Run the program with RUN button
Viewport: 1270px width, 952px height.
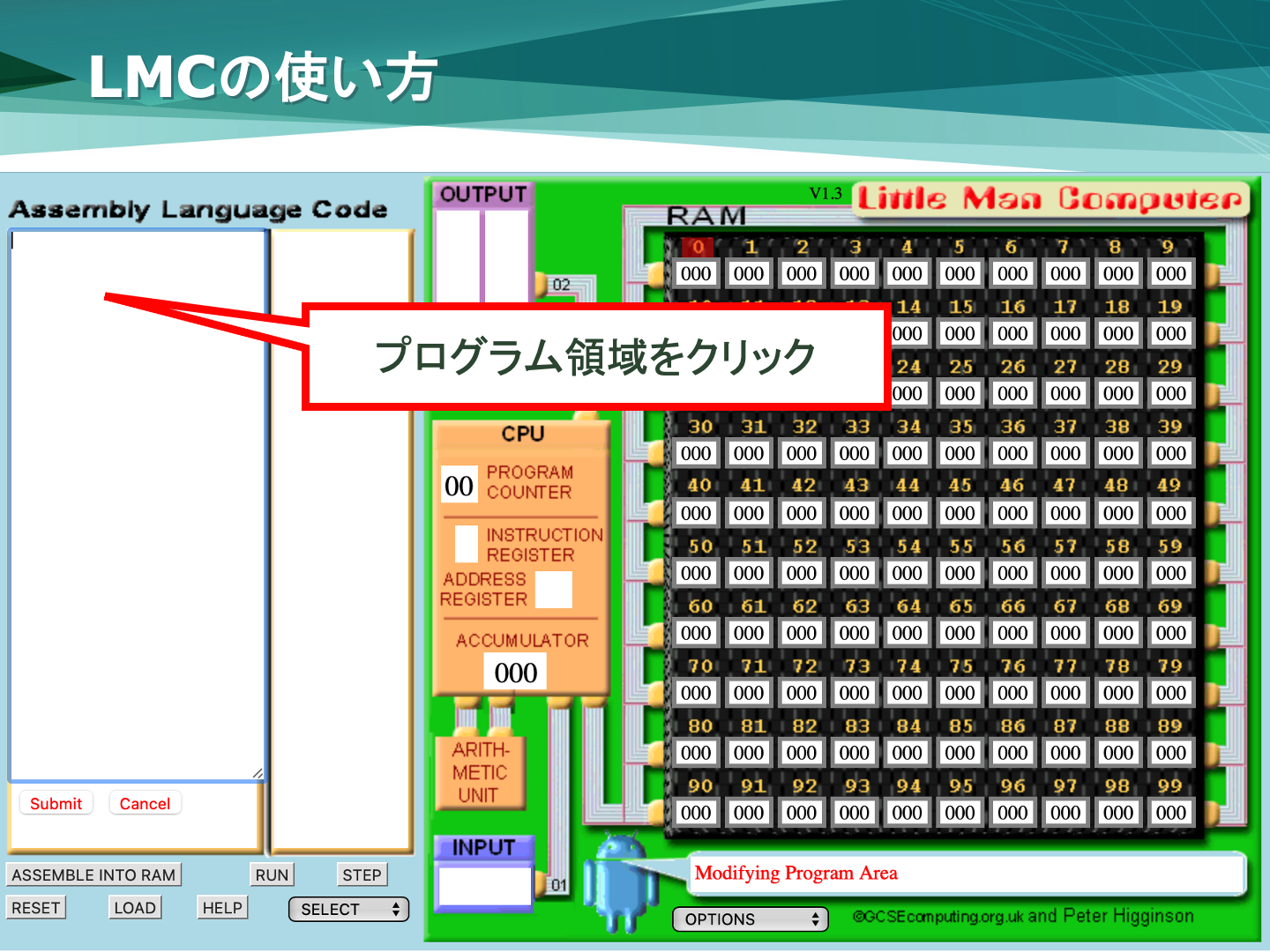tap(272, 874)
